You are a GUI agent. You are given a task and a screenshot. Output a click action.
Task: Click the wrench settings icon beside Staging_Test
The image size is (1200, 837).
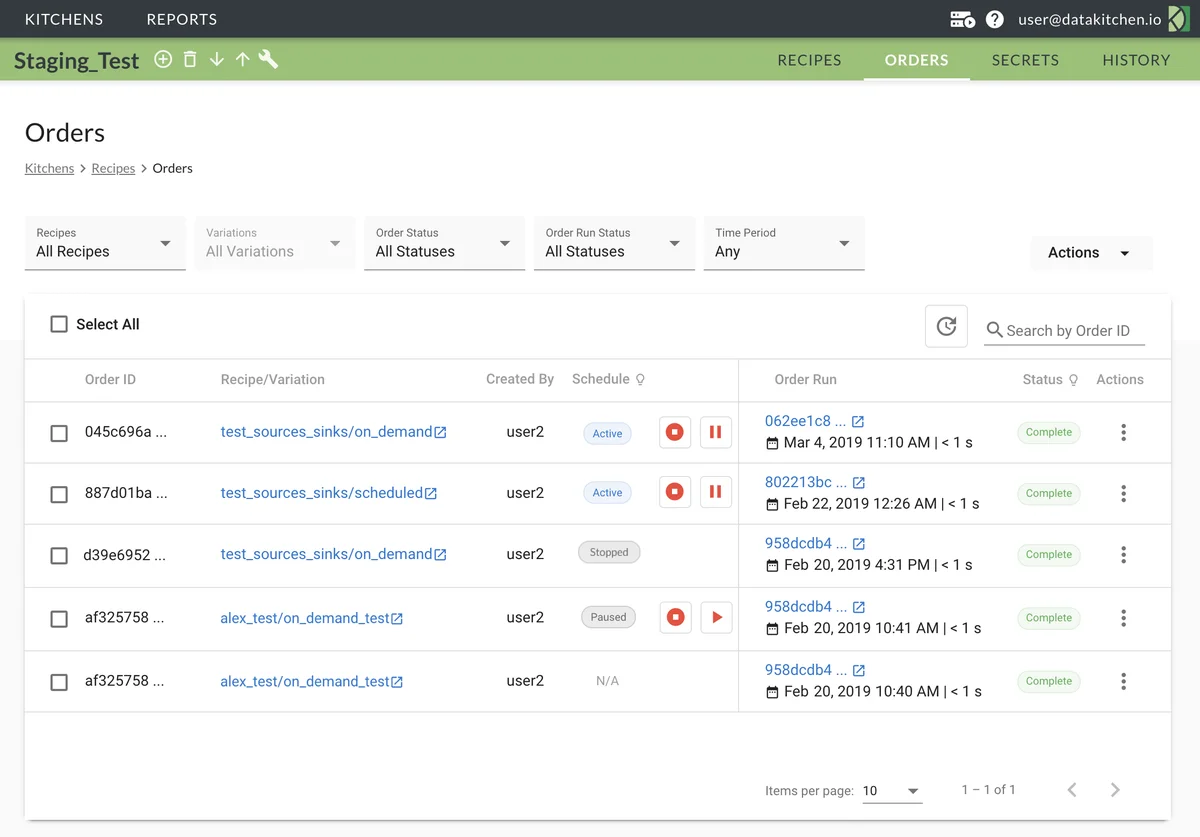tap(268, 60)
